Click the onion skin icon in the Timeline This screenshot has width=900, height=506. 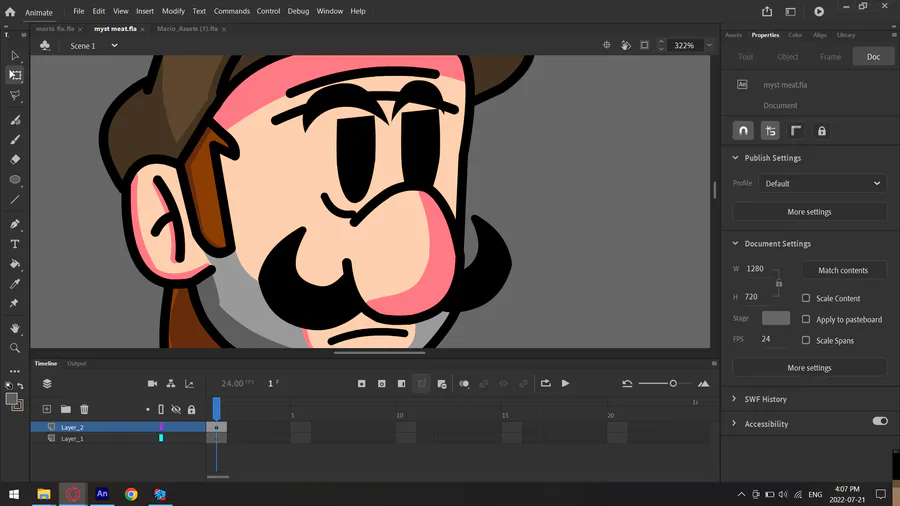pos(464,383)
